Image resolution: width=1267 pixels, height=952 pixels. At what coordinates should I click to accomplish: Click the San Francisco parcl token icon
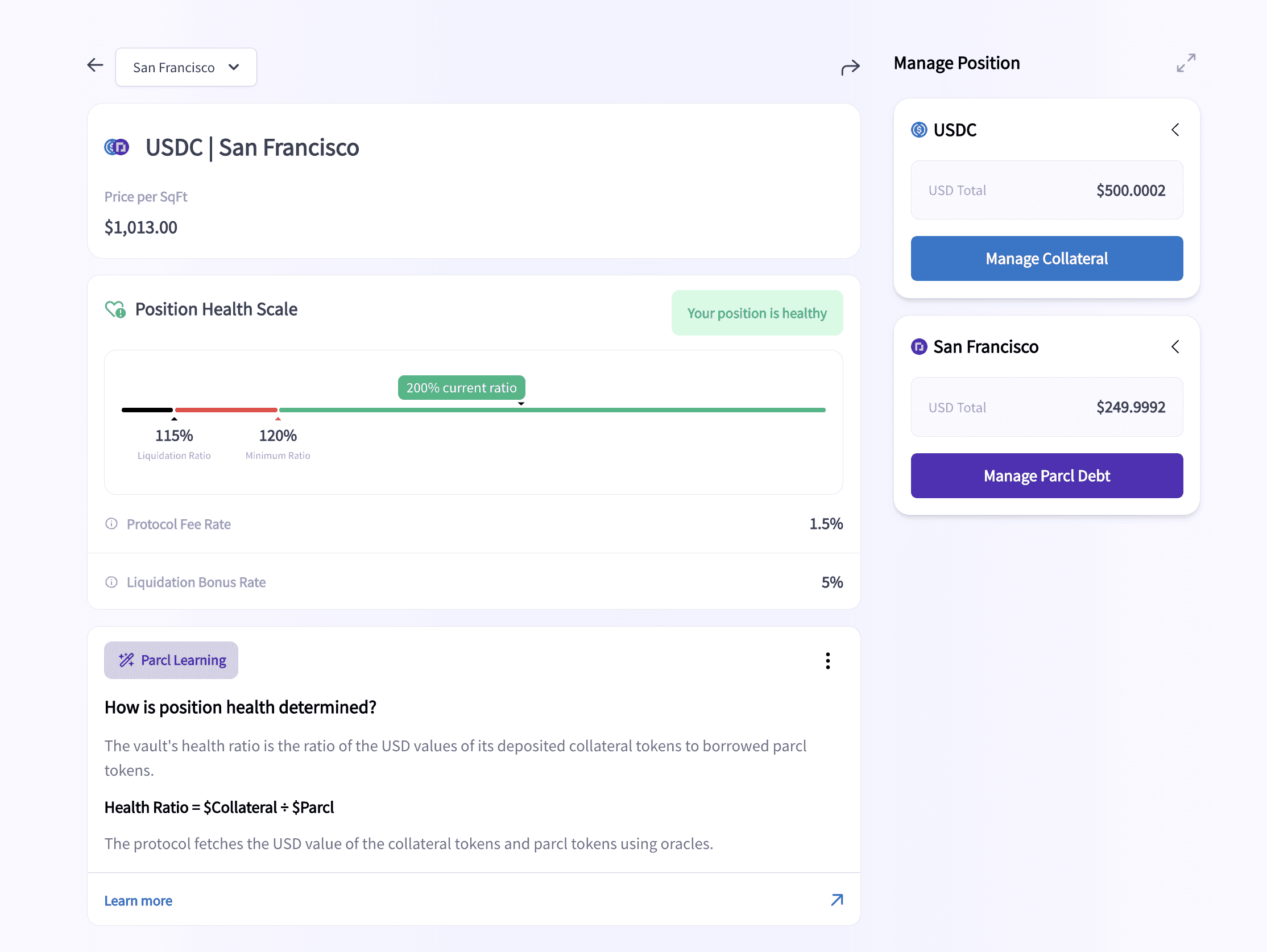pyautogui.click(x=919, y=346)
